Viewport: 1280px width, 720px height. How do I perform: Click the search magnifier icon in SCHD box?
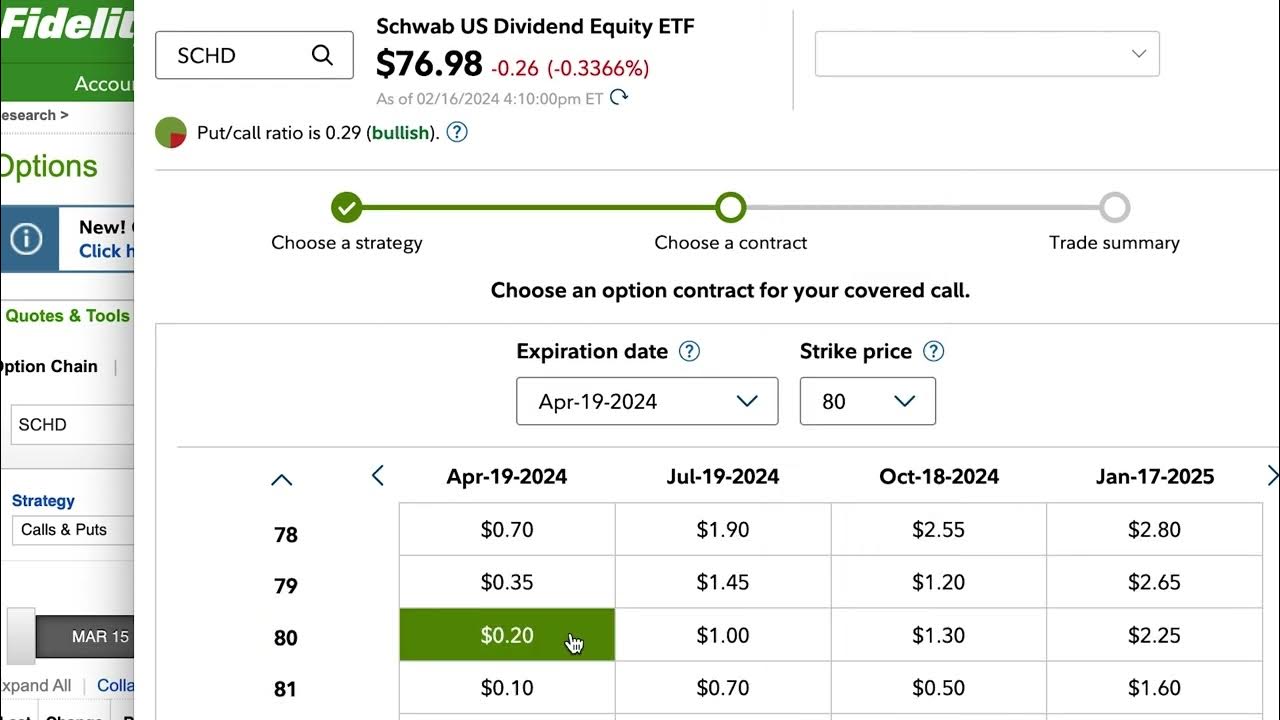(322, 55)
